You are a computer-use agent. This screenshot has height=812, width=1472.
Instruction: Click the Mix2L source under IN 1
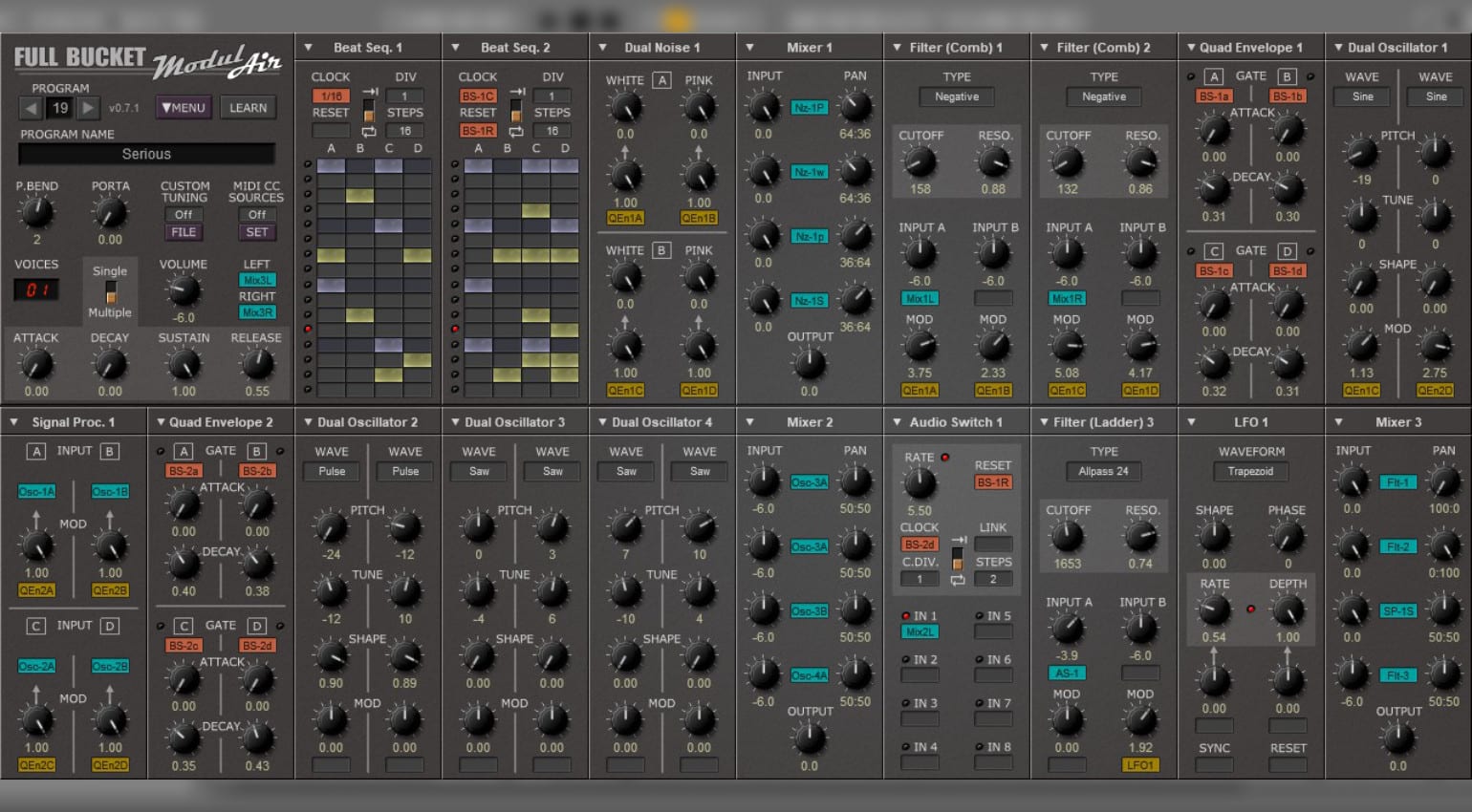point(920,631)
